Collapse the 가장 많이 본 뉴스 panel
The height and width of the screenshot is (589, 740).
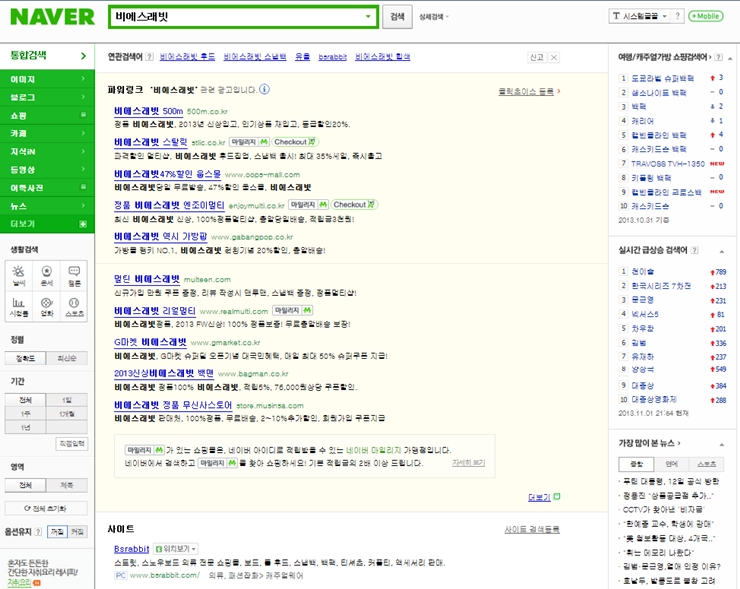coord(722,445)
